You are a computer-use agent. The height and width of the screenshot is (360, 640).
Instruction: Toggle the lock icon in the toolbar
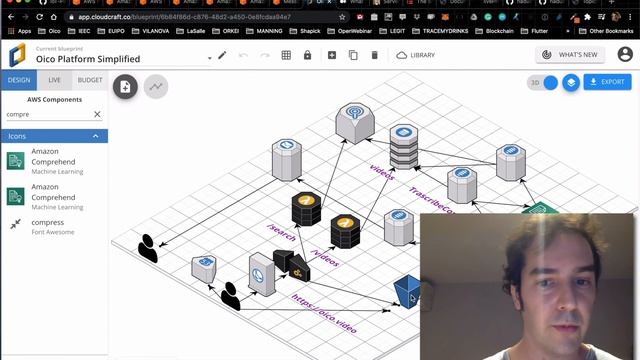pyautogui.click(x=307, y=55)
